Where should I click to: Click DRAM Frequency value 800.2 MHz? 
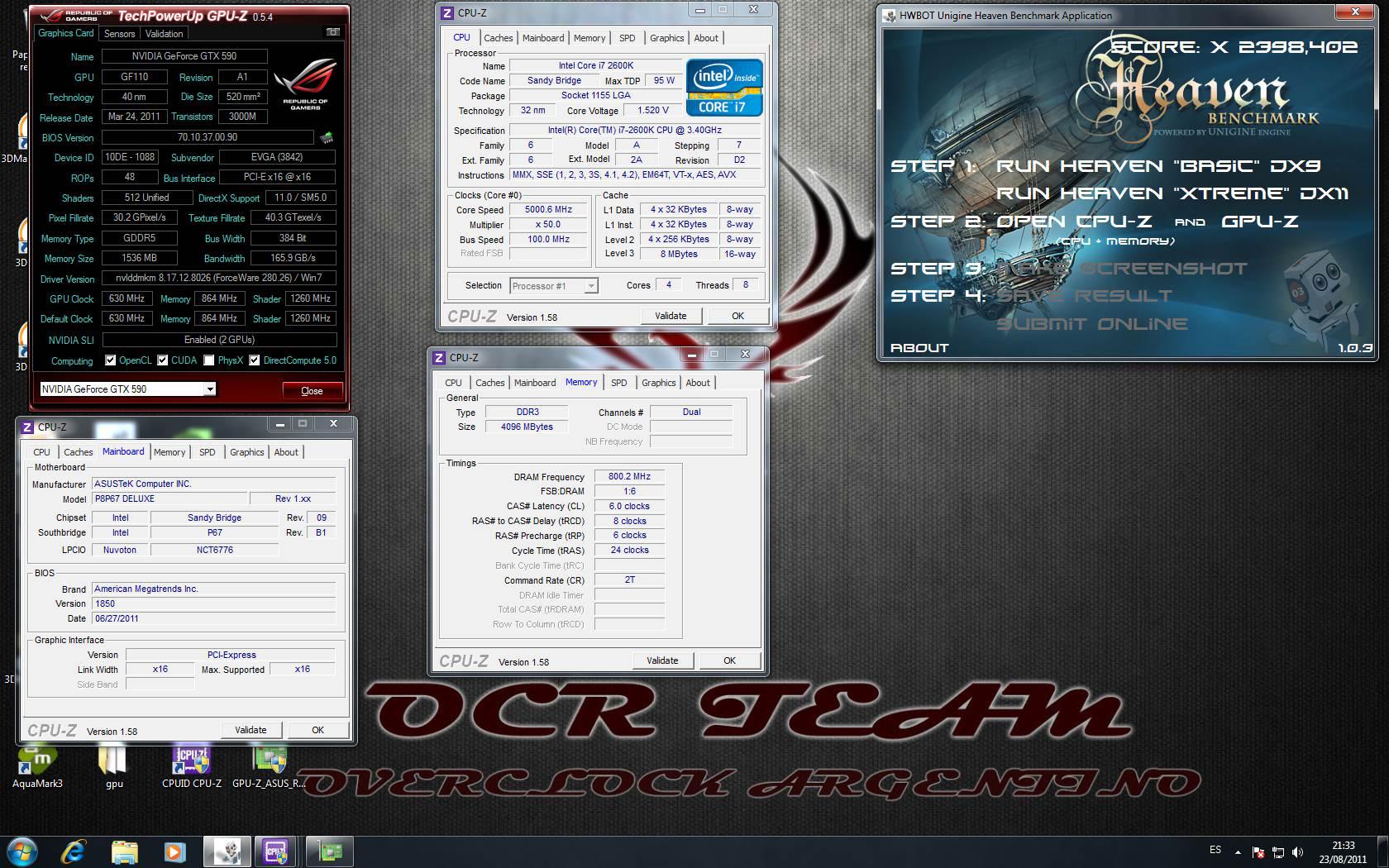629,476
